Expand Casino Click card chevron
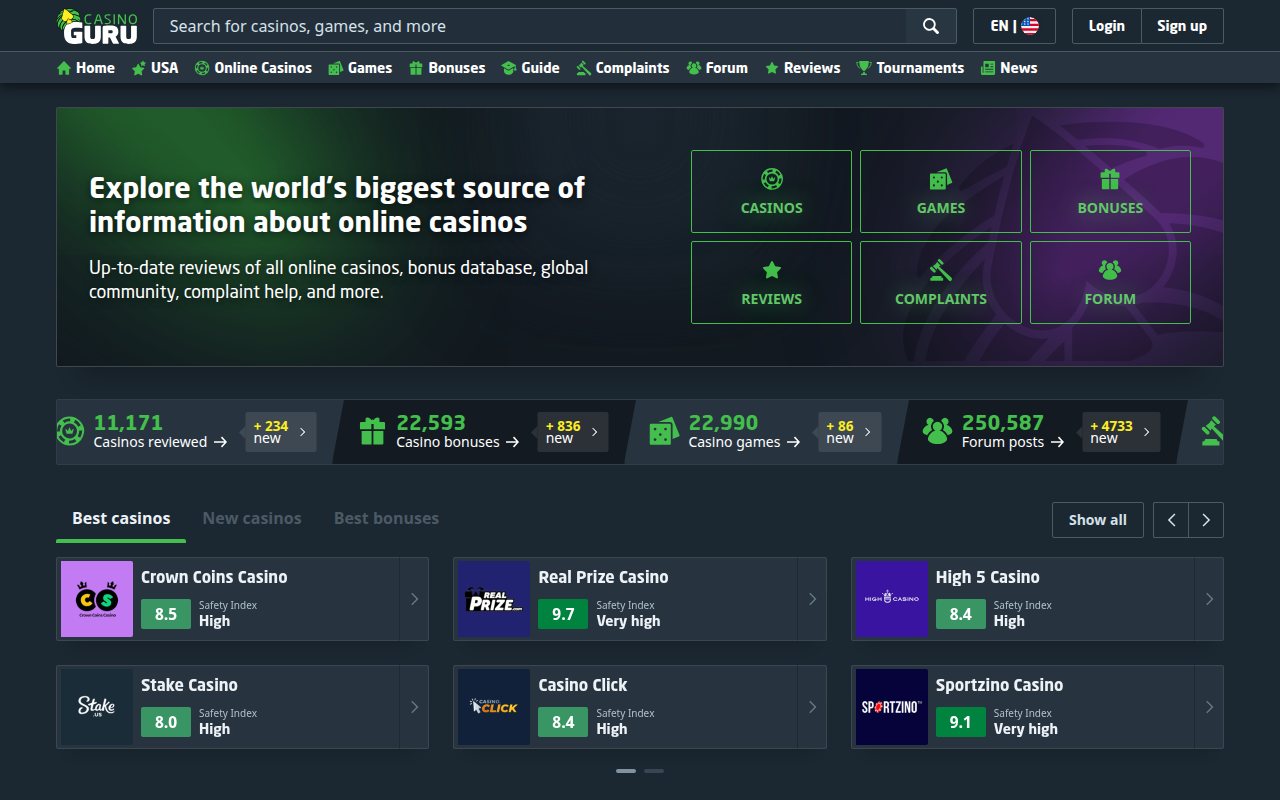The height and width of the screenshot is (800, 1280). click(x=812, y=707)
